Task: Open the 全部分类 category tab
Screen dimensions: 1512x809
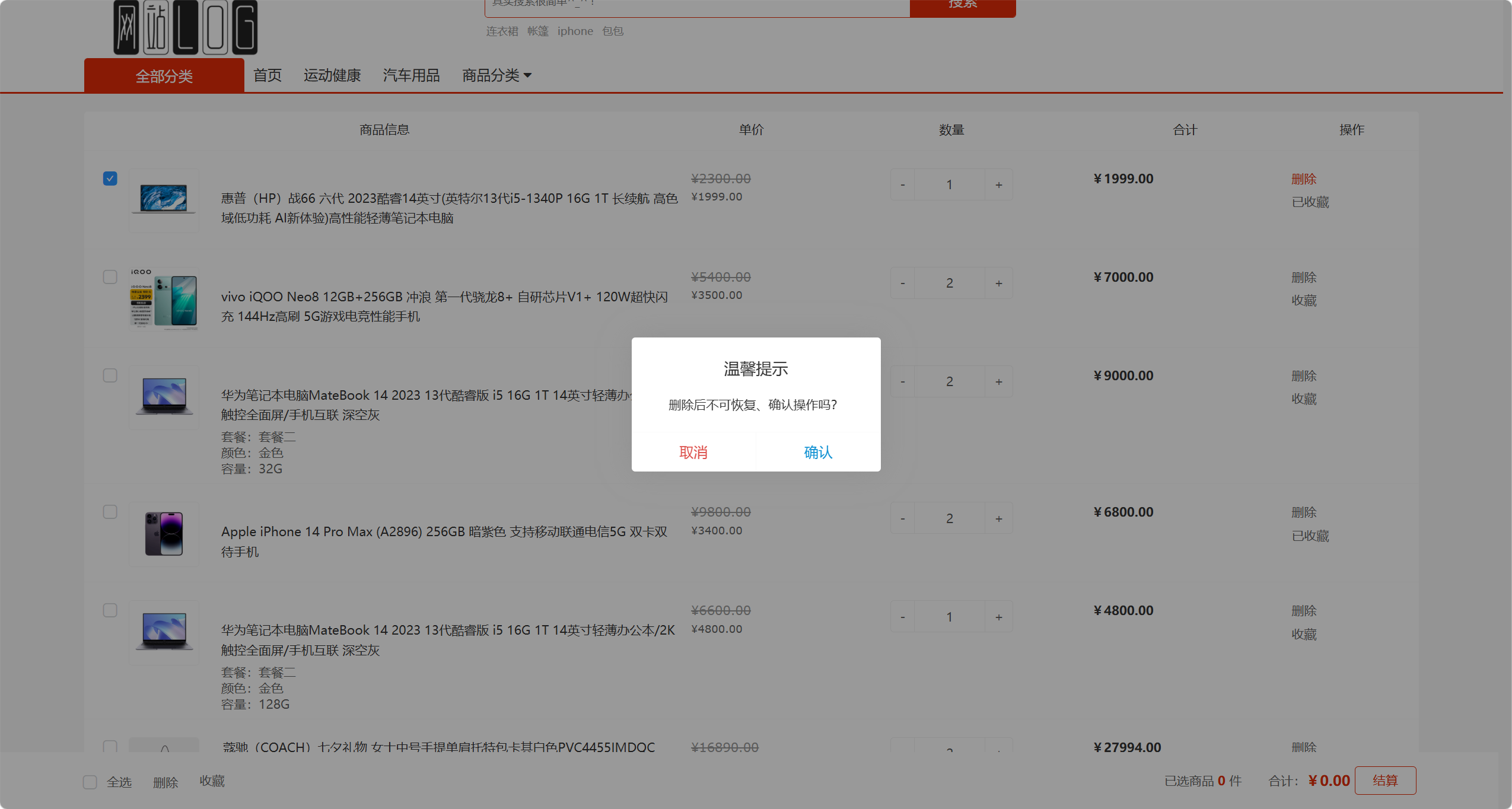Action: tap(164, 76)
